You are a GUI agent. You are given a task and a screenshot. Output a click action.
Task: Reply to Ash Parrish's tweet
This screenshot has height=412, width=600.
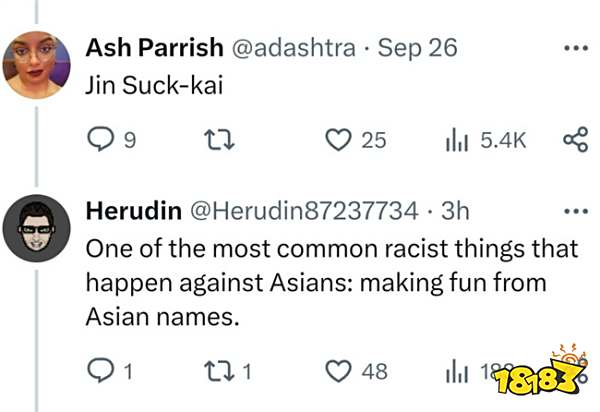pos(101,141)
